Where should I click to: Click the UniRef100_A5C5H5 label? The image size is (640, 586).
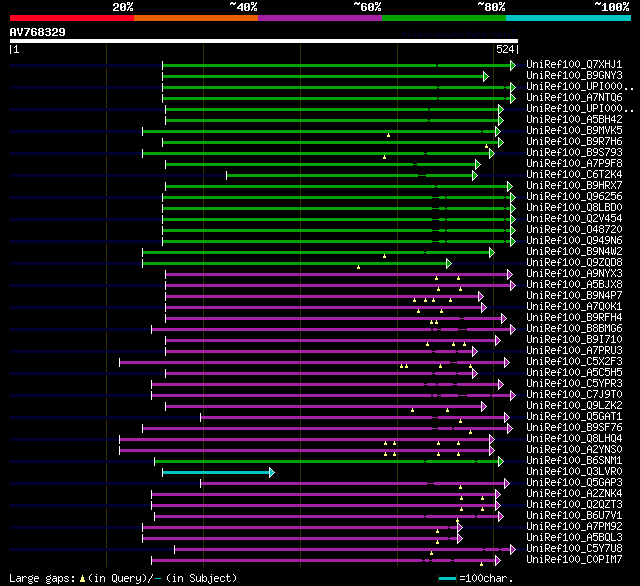tap(574, 373)
